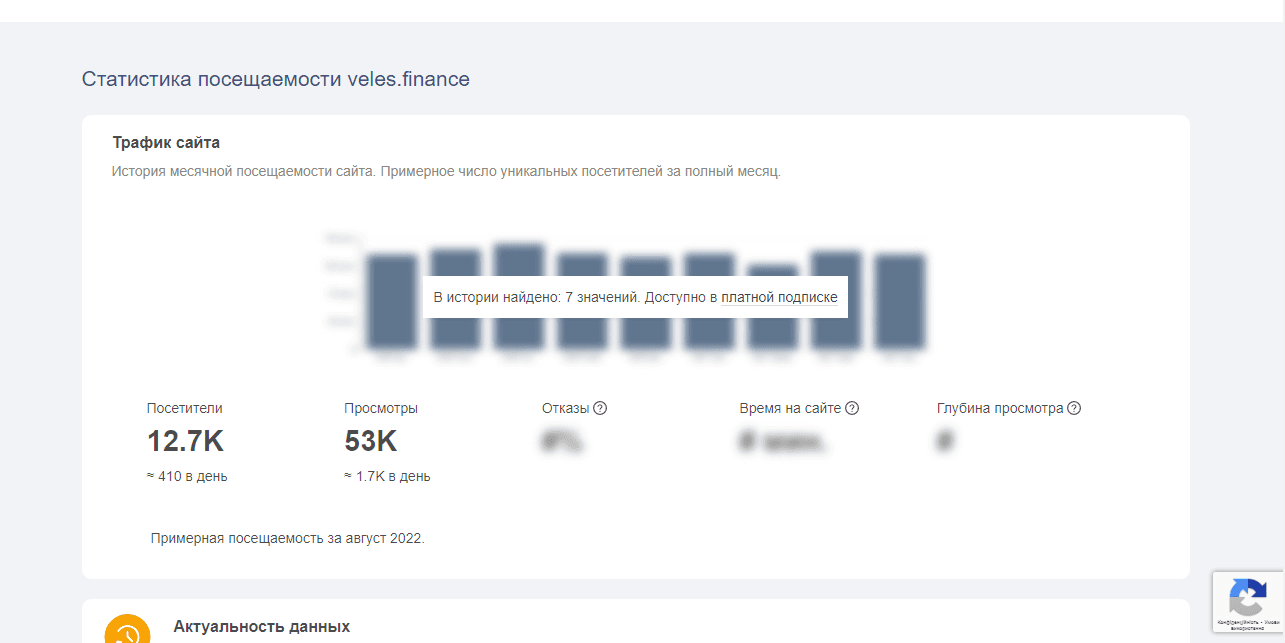The image size is (1285, 643).
Task: Click the Трафик сайта section title
Action: pos(166,143)
